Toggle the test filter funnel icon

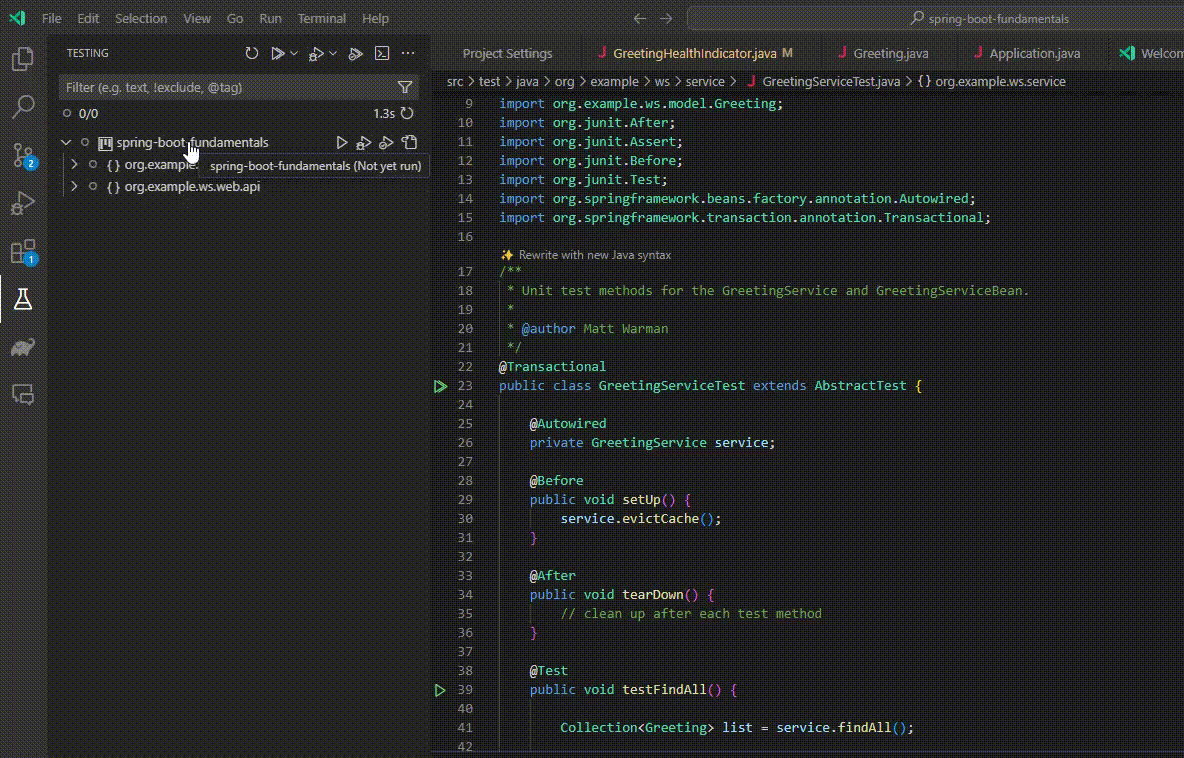point(404,87)
